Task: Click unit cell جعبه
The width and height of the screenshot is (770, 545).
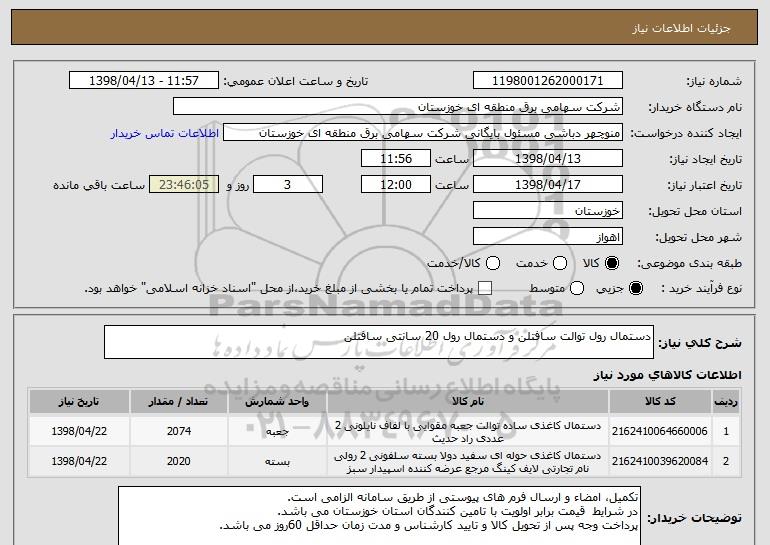Action: coord(277,431)
